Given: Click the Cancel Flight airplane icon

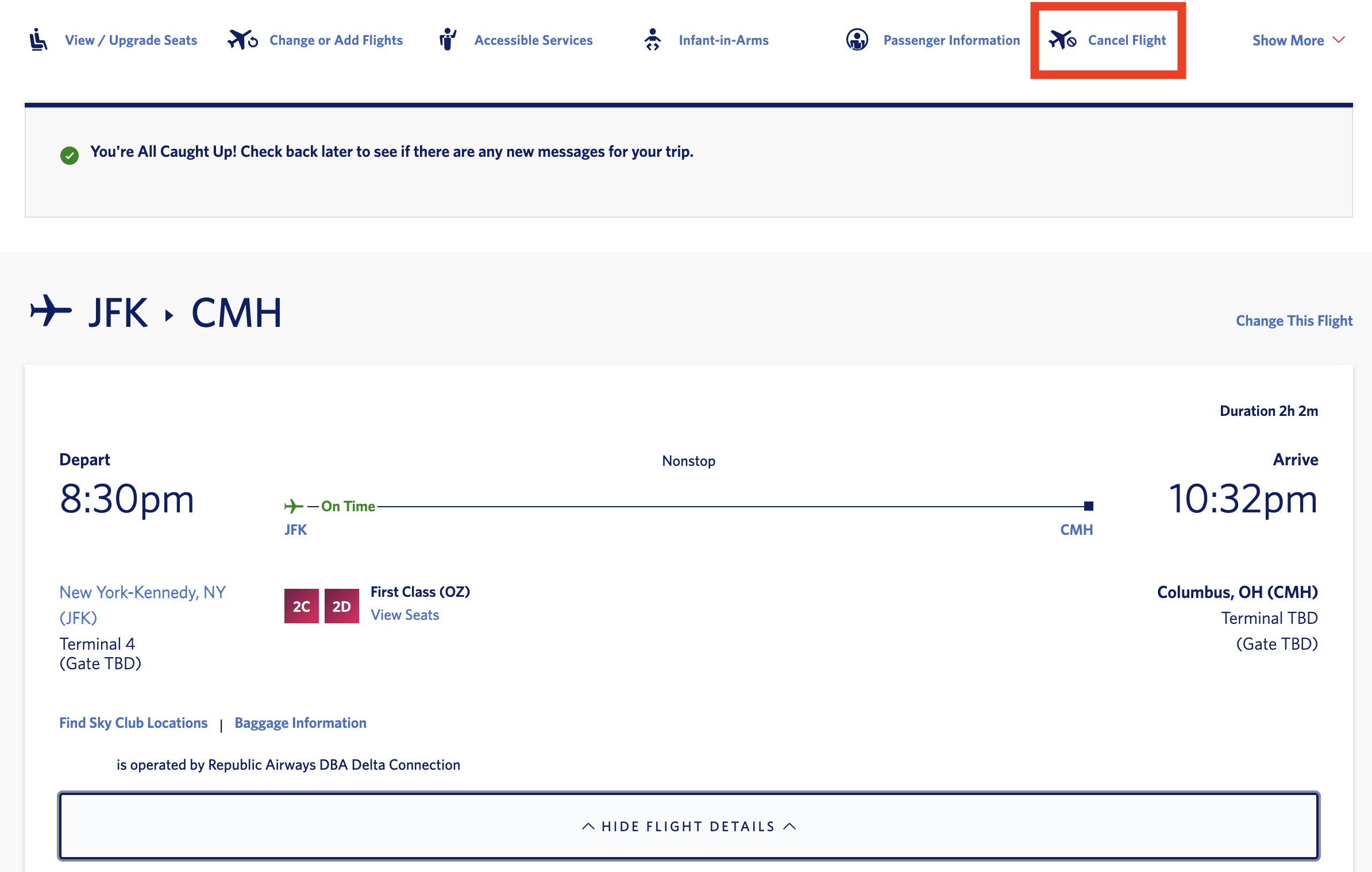Looking at the screenshot, I should pos(1063,40).
